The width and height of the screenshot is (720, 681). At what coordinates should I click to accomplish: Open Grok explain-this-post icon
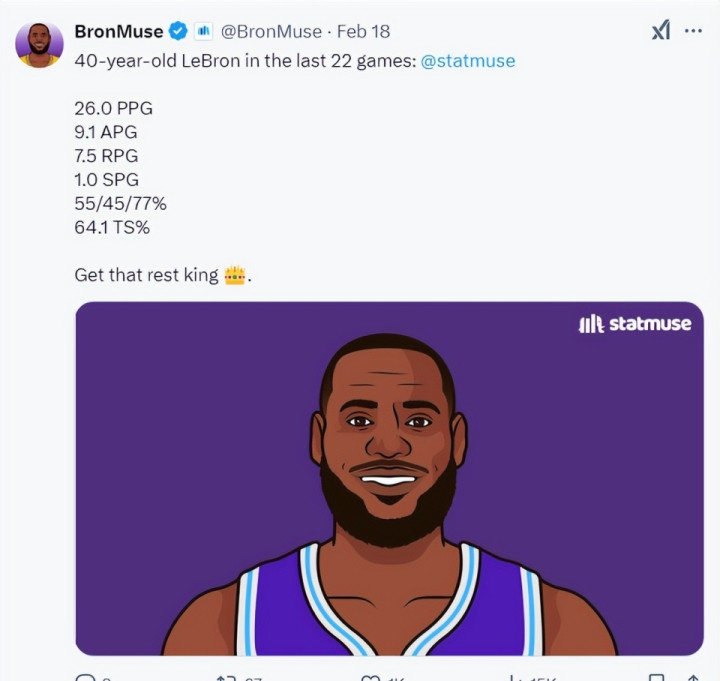661,31
